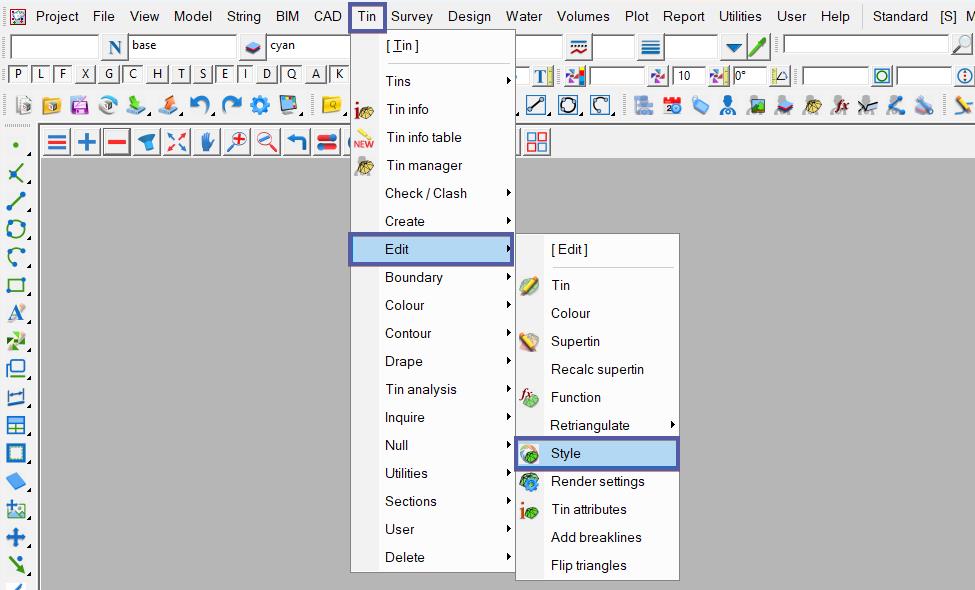Choose Render settings from Edit submenu
Screen dimensions: 975x590
(597, 481)
